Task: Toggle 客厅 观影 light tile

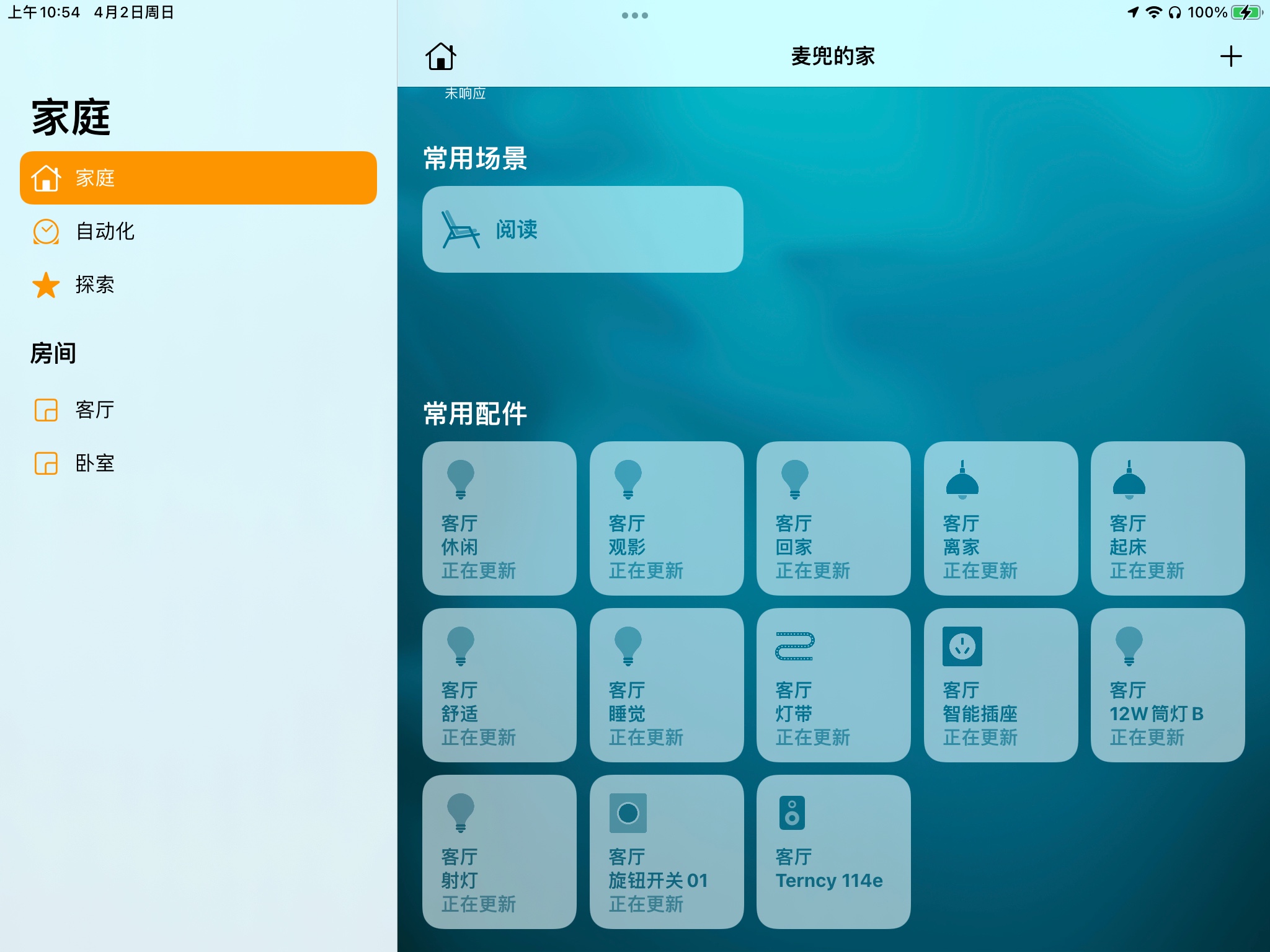Action: [x=666, y=518]
